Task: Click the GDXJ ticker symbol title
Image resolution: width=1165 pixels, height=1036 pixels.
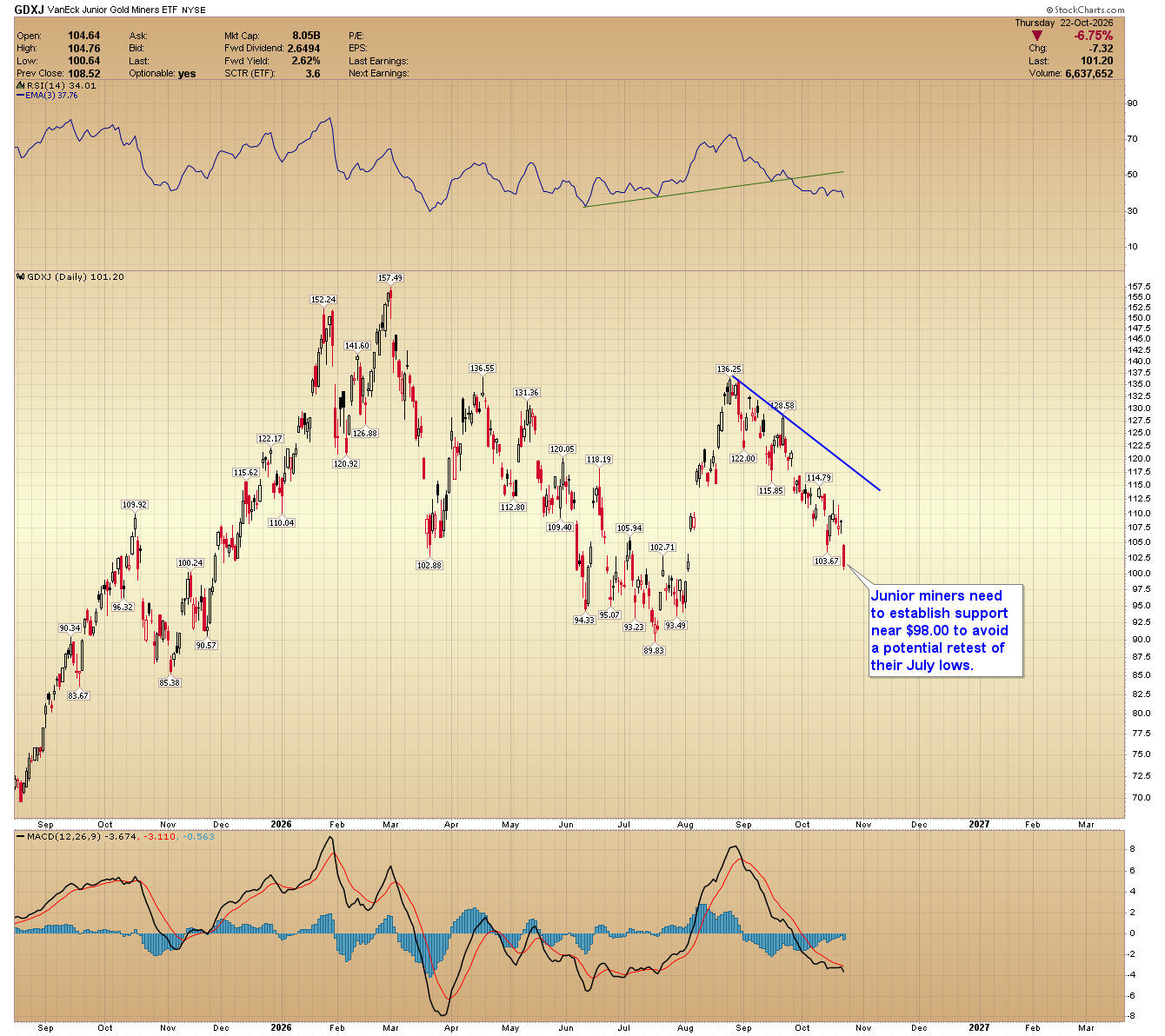Action: point(29,10)
